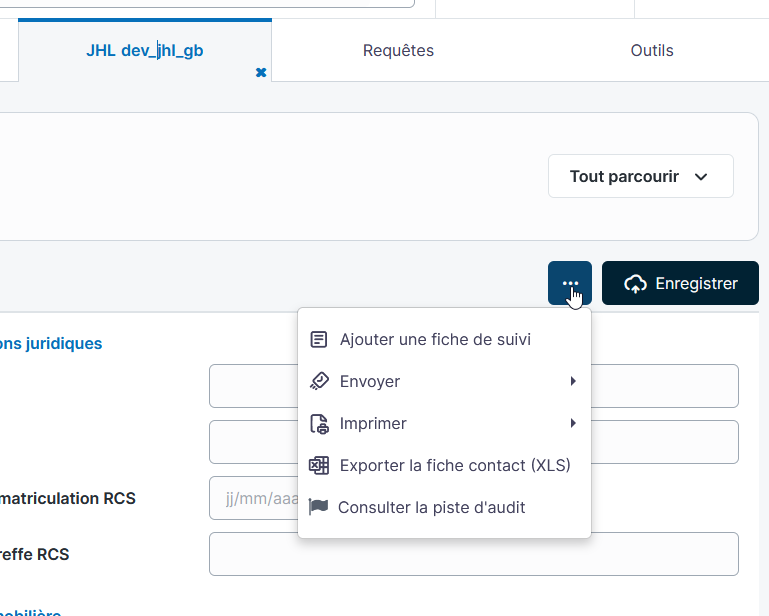
Task: Click the Excel icon for contact export
Action: 319,466
